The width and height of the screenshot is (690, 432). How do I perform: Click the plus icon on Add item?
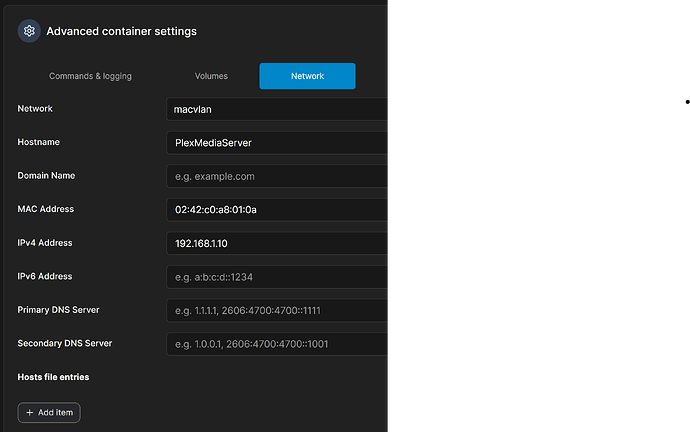[30, 412]
